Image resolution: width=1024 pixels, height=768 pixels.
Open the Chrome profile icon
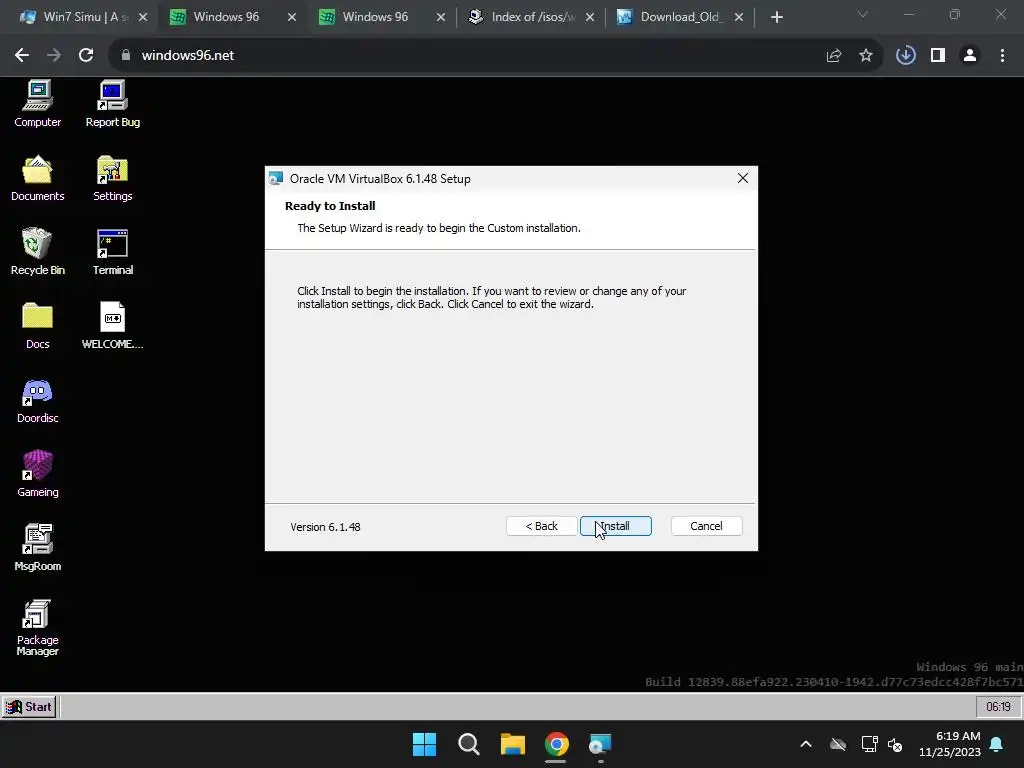pyautogui.click(x=970, y=56)
